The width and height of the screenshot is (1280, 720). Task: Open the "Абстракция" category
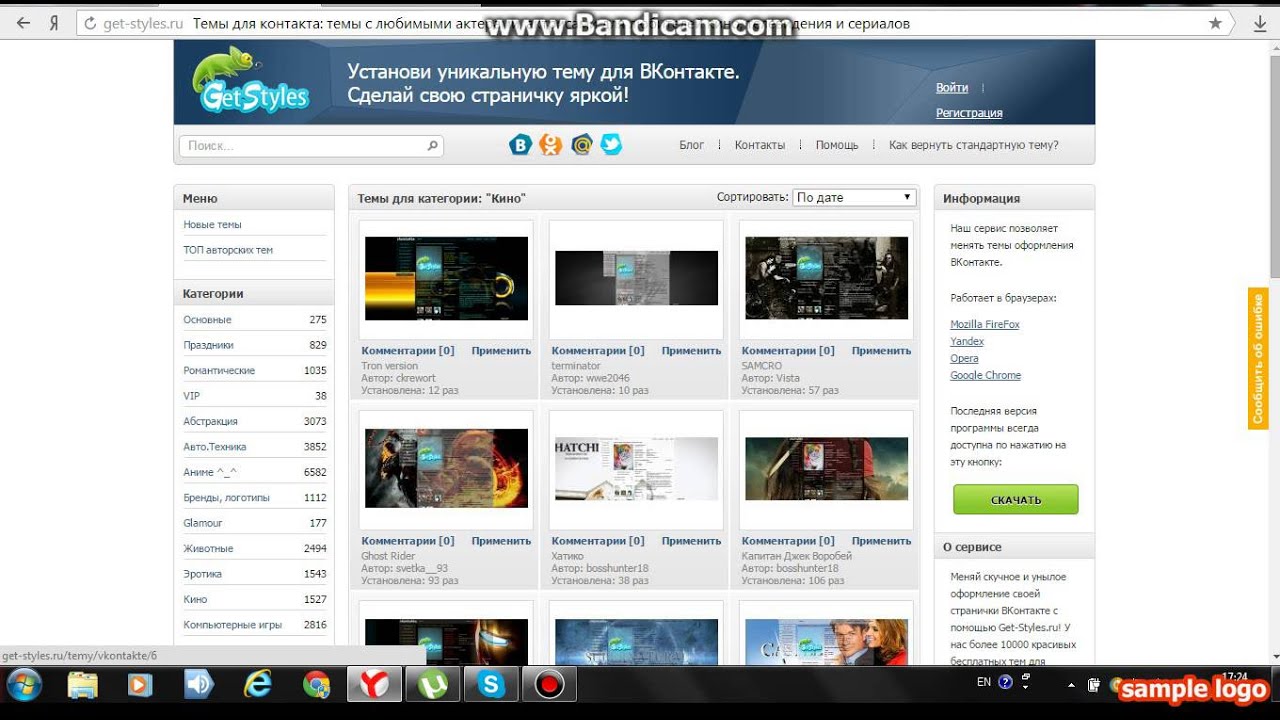coord(210,422)
